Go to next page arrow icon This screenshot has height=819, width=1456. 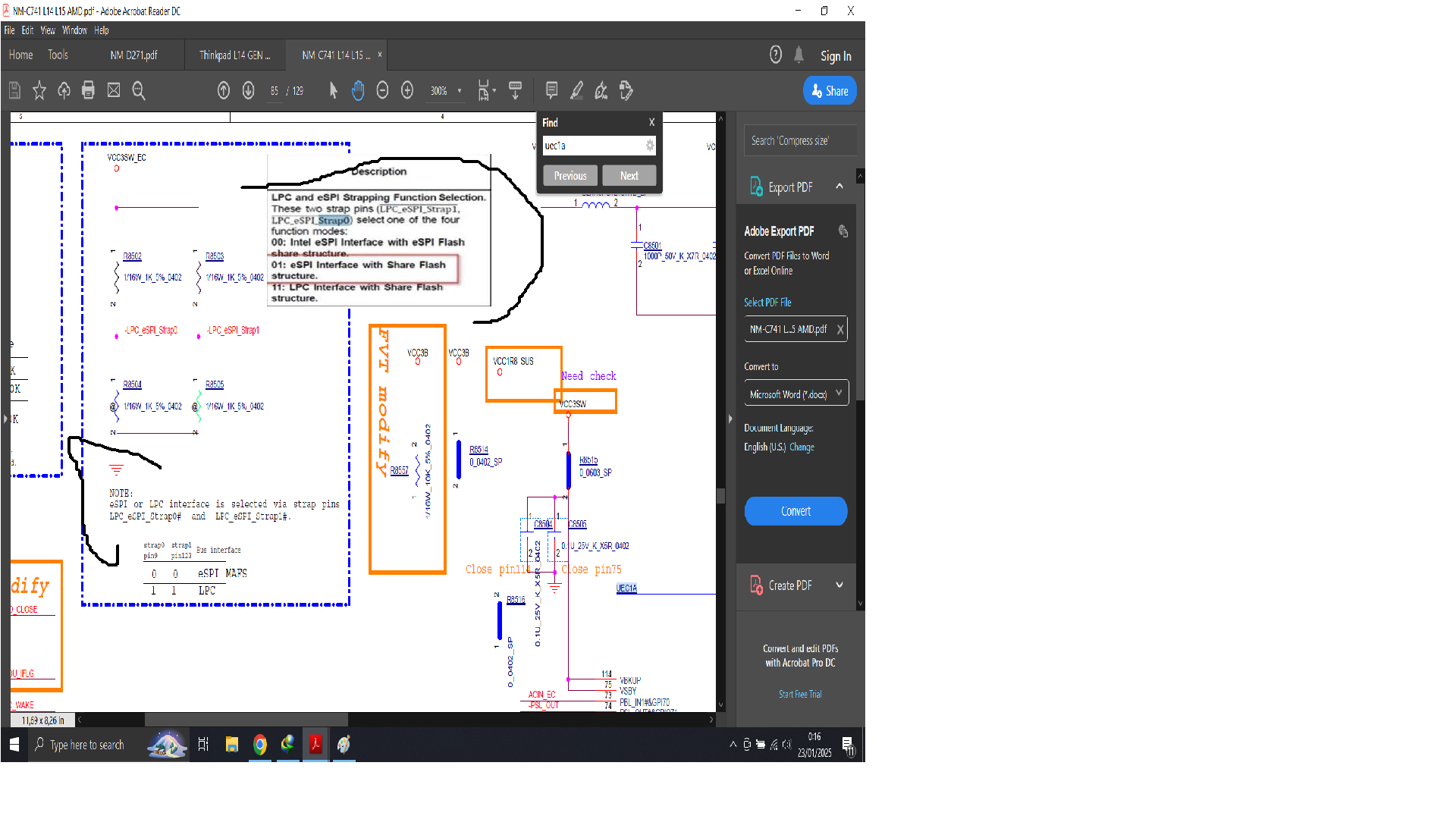[x=248, y=91]
